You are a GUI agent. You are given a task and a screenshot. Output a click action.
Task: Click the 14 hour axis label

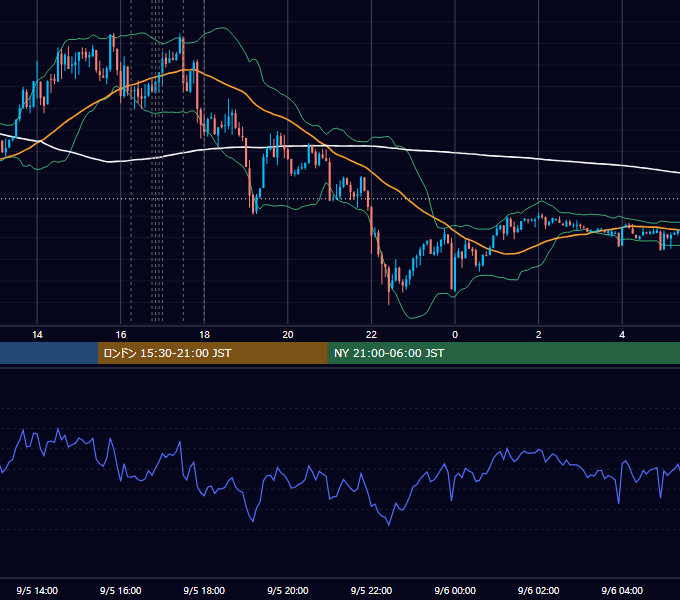[x=37, y=335]
